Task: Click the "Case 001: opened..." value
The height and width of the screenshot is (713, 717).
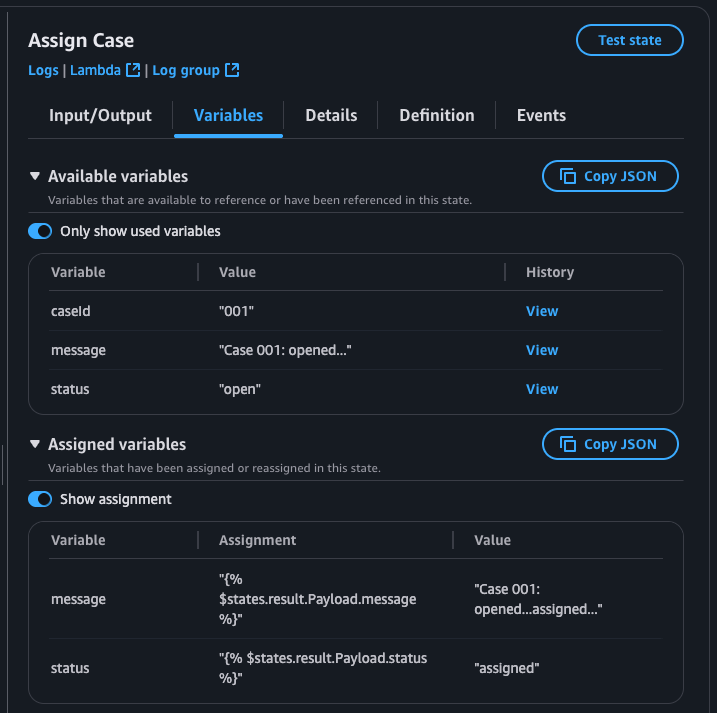Action: point(285,350)
